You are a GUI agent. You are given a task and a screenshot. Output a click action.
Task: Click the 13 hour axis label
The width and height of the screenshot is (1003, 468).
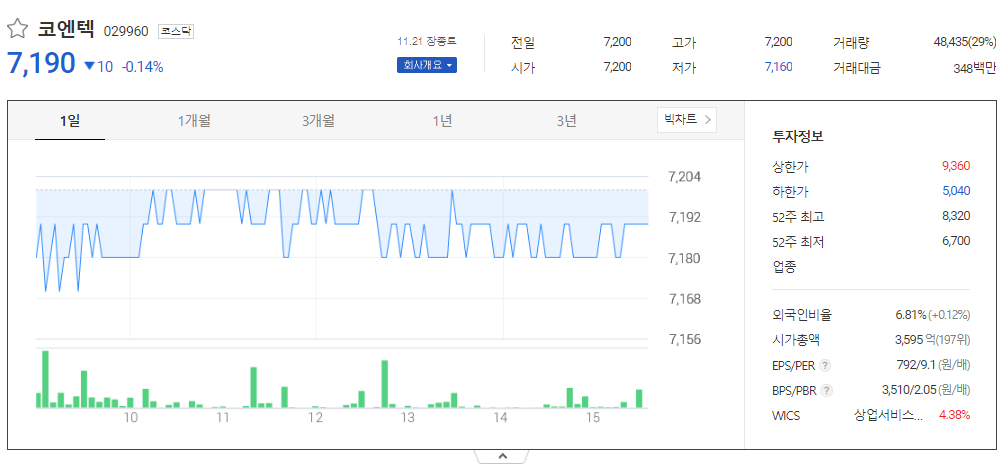click(407, 417)
